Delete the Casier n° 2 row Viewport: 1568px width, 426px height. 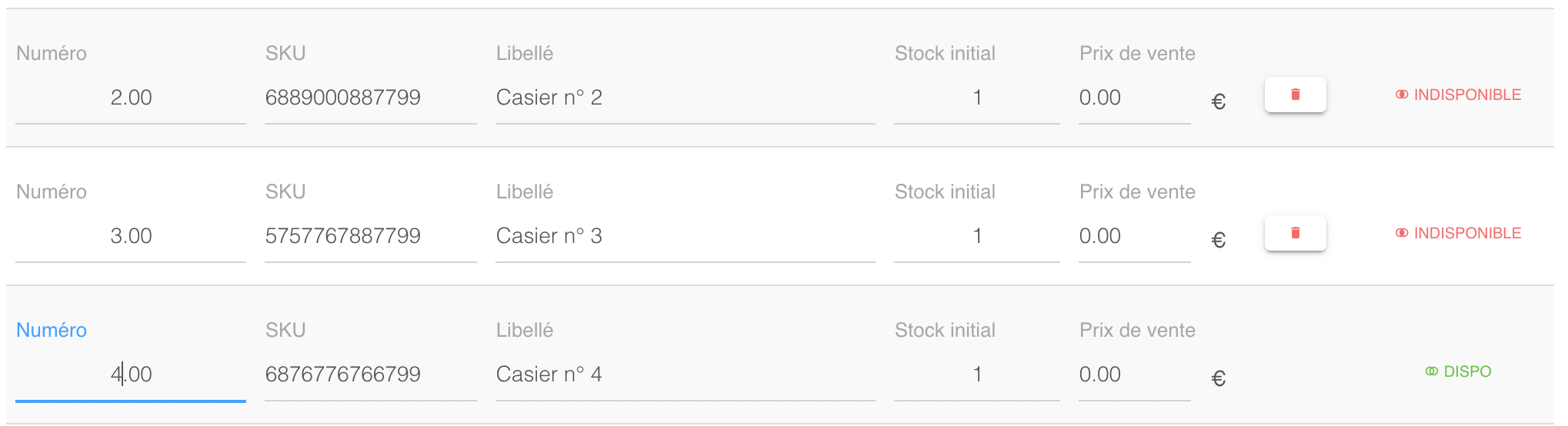1295,95
